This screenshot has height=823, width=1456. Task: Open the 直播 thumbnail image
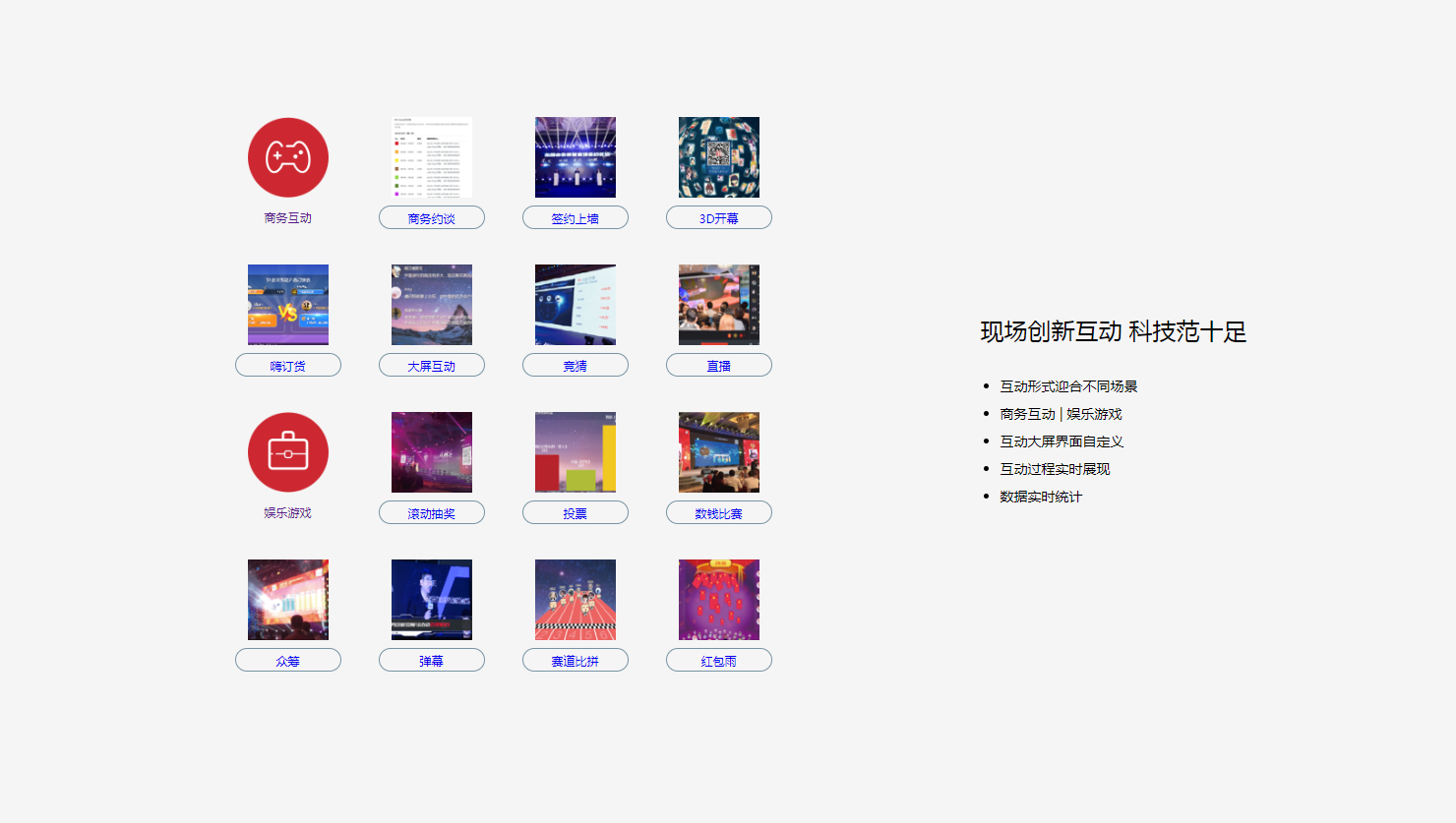tap(719, 305)
